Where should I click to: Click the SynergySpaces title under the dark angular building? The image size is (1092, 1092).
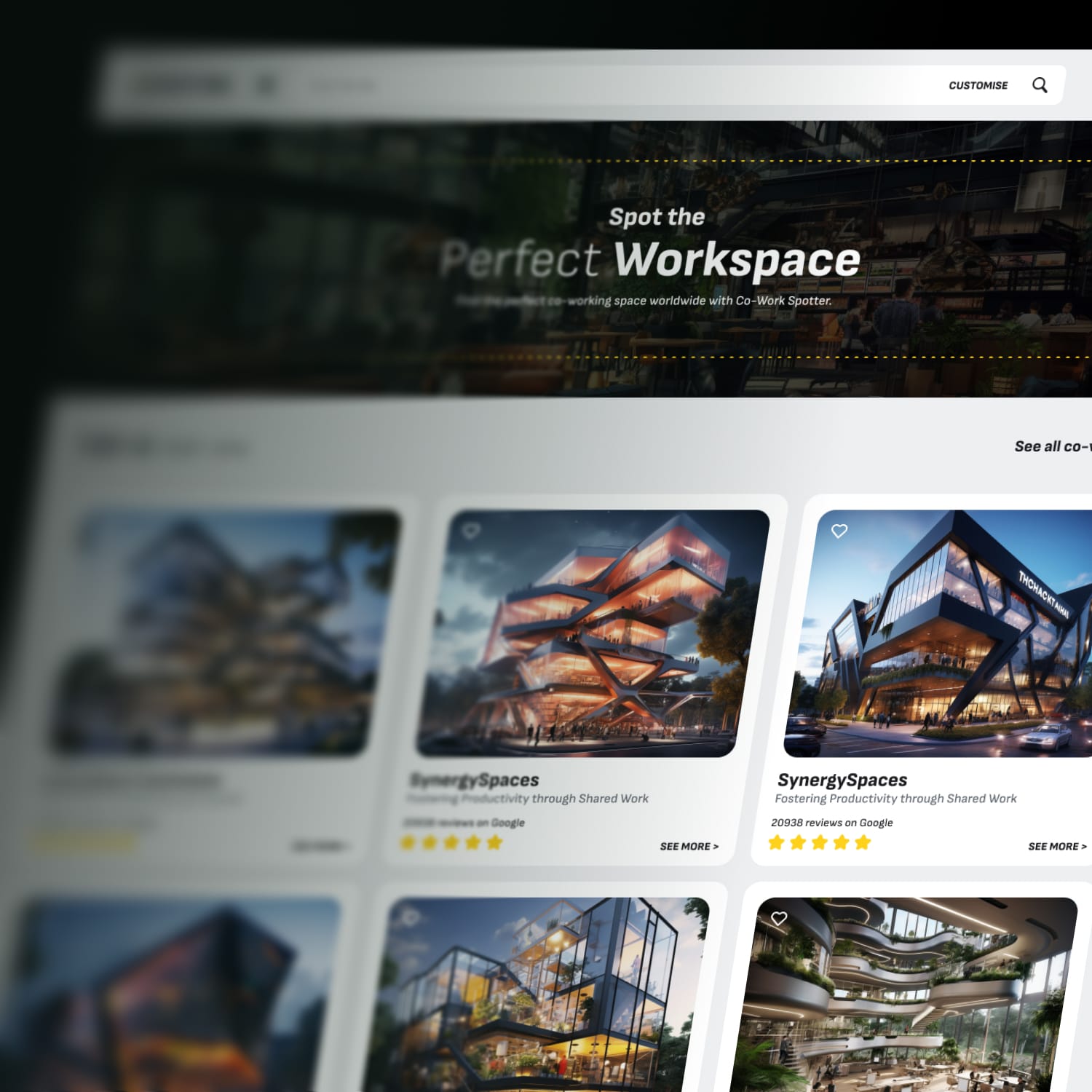(x=842, y=780)
